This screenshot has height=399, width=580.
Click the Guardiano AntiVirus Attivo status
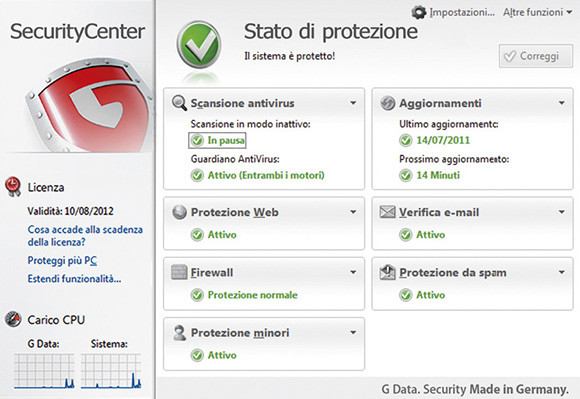click(x=258, y=175)
